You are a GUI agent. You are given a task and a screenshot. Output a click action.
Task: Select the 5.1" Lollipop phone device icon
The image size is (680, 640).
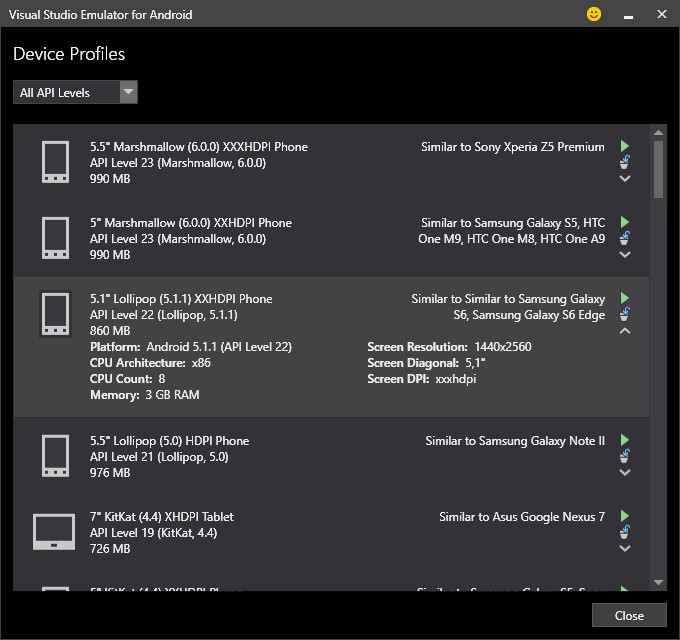pyautogui.click(x=55, y=314)
